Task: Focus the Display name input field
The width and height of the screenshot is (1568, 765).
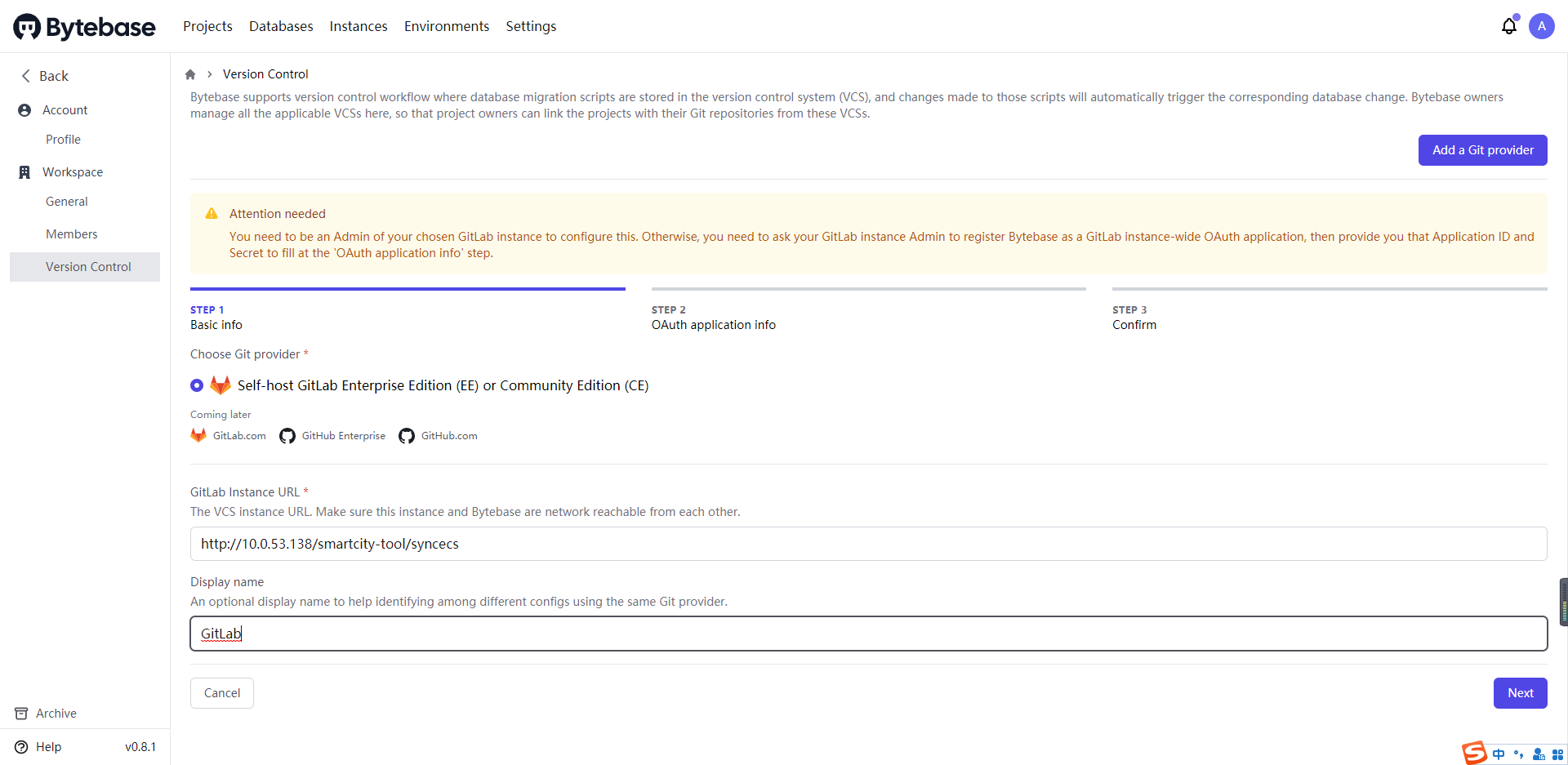Action: pos(869,634)
